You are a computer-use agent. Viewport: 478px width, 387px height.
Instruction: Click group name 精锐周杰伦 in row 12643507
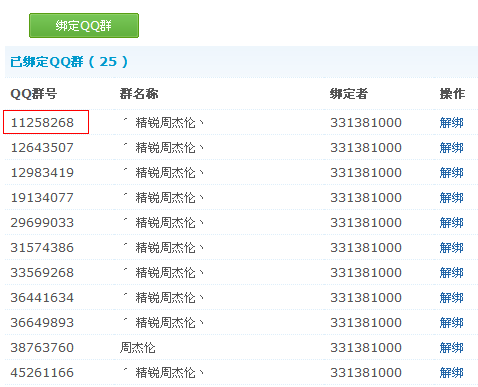click(x=165, y=148)
